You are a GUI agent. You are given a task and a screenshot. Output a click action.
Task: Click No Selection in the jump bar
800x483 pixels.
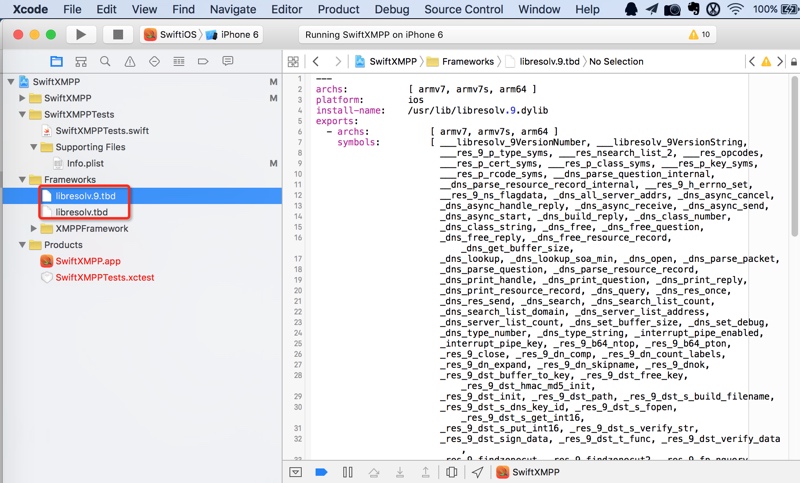point(616,62)
